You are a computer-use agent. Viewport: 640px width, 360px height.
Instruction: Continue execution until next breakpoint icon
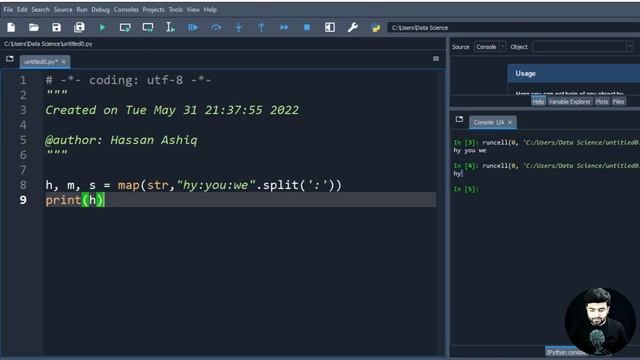click(284, 27)
